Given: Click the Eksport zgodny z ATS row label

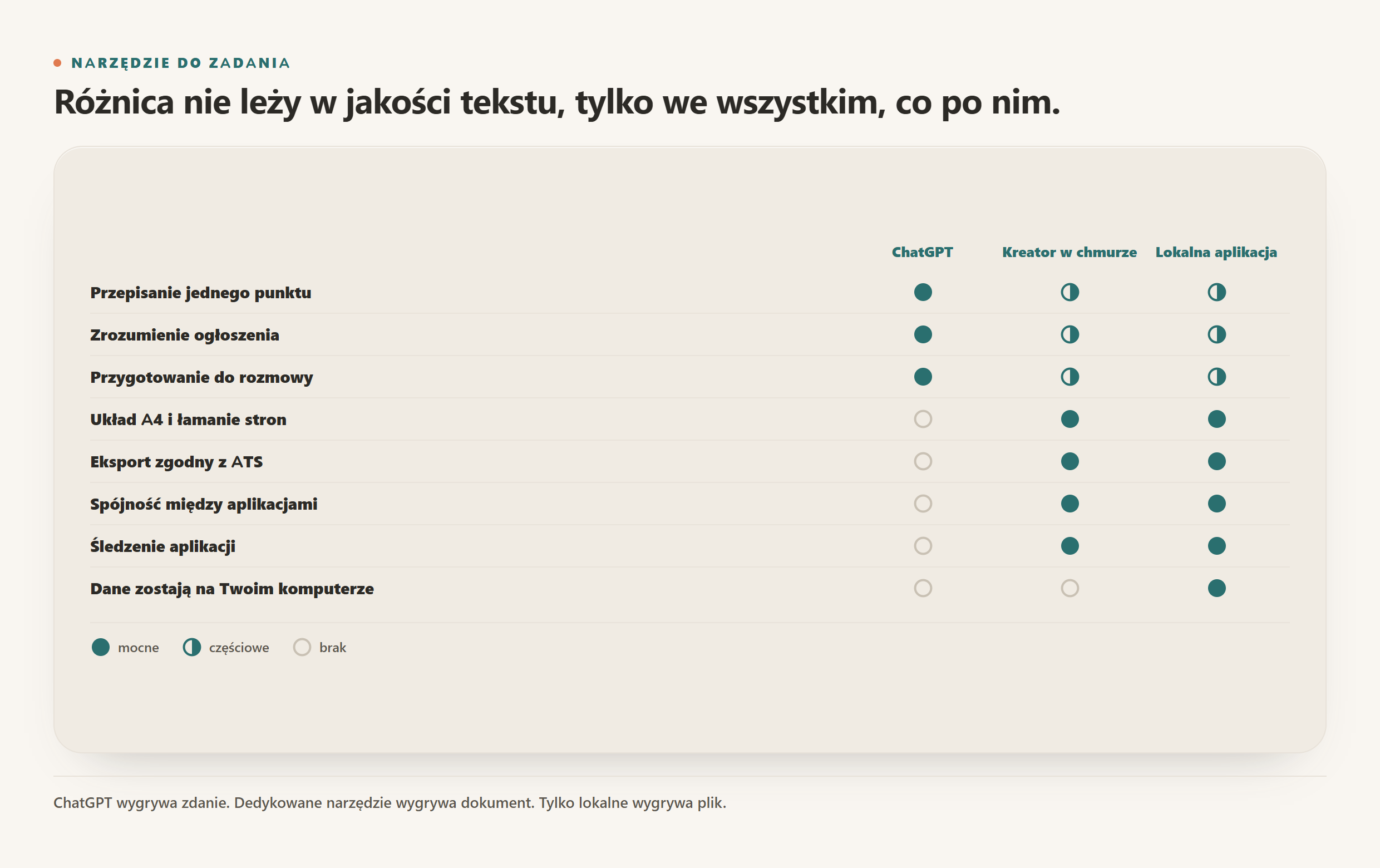Looking at the screenshot, I should coord(176,462).
